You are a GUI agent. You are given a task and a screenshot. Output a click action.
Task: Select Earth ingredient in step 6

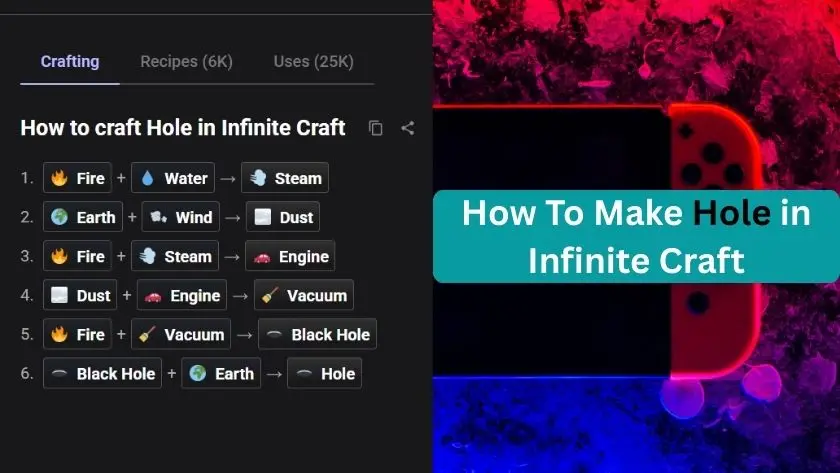(x=221, y=373)
